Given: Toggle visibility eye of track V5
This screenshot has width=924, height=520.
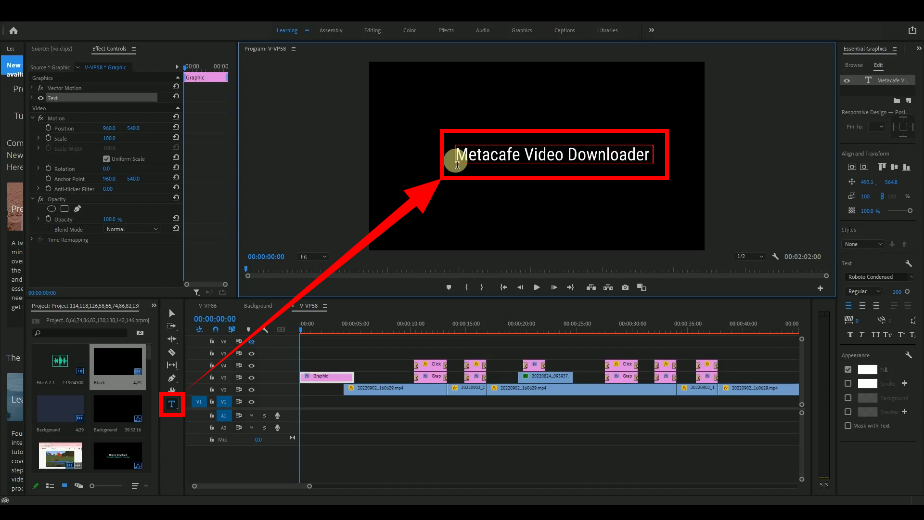Looking at the screenshot, I should (x=252, y=354).
